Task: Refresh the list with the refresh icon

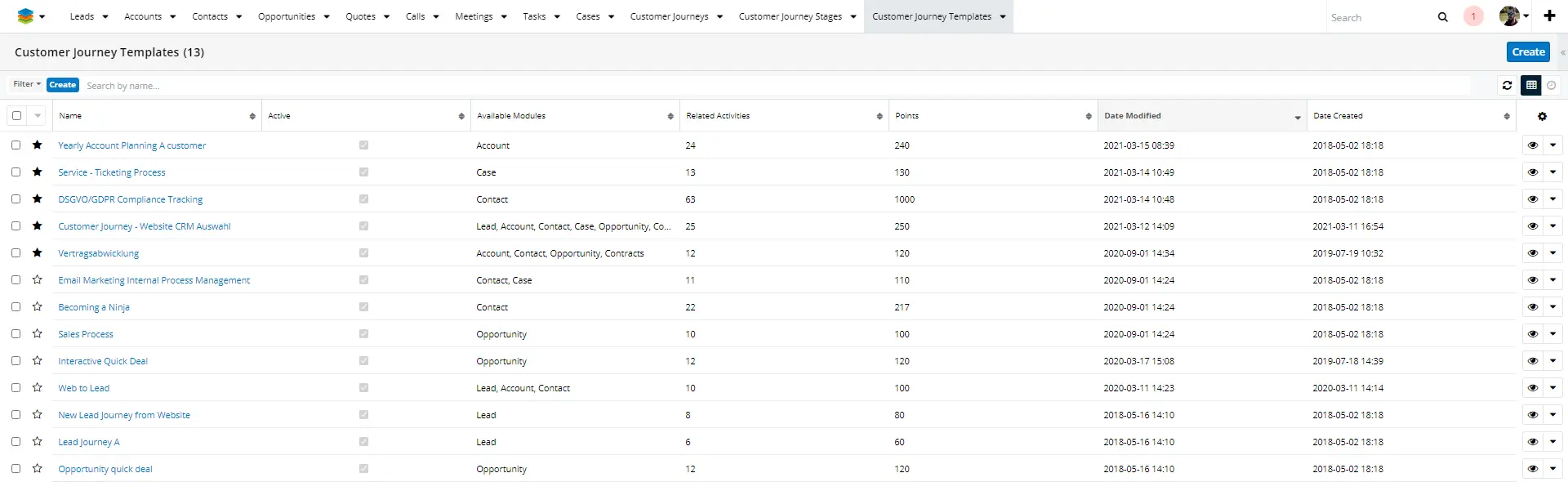Action: [x=1507, y=85]
